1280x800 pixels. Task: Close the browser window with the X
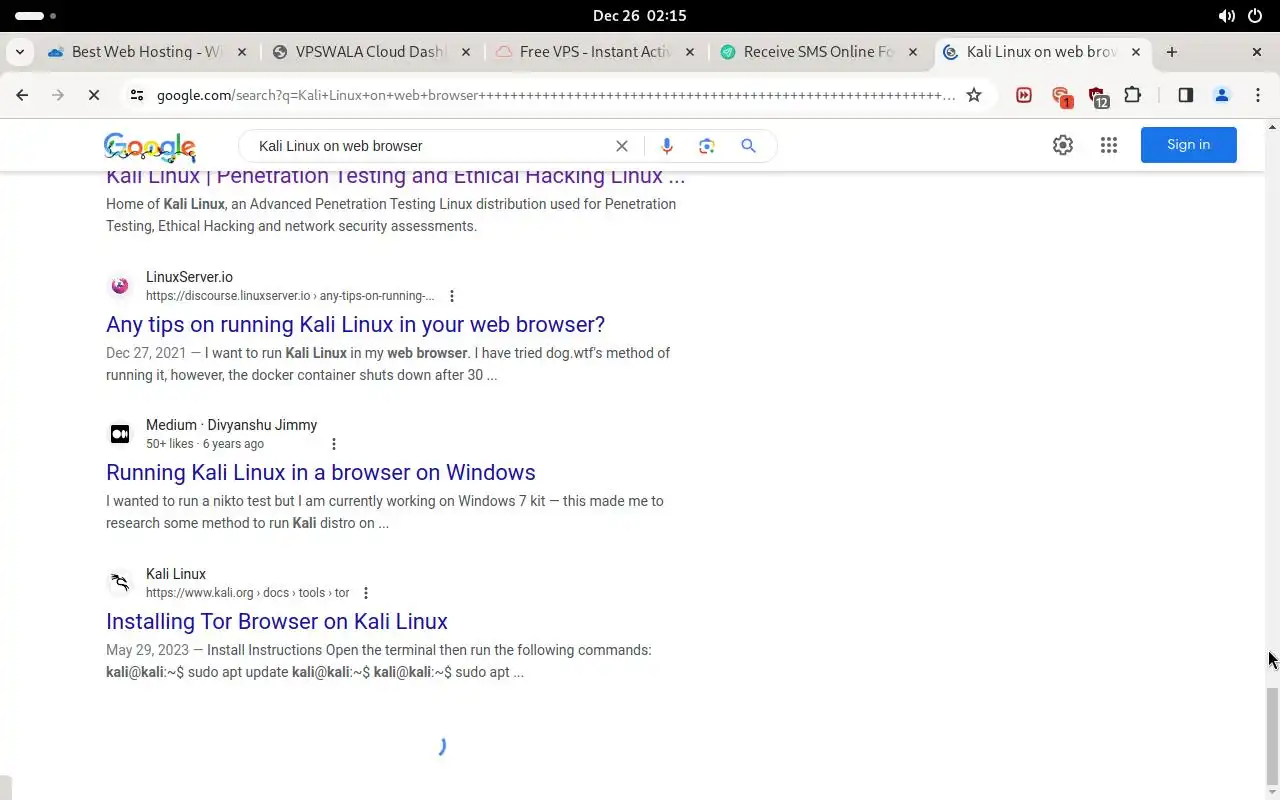click(1257, 52)
